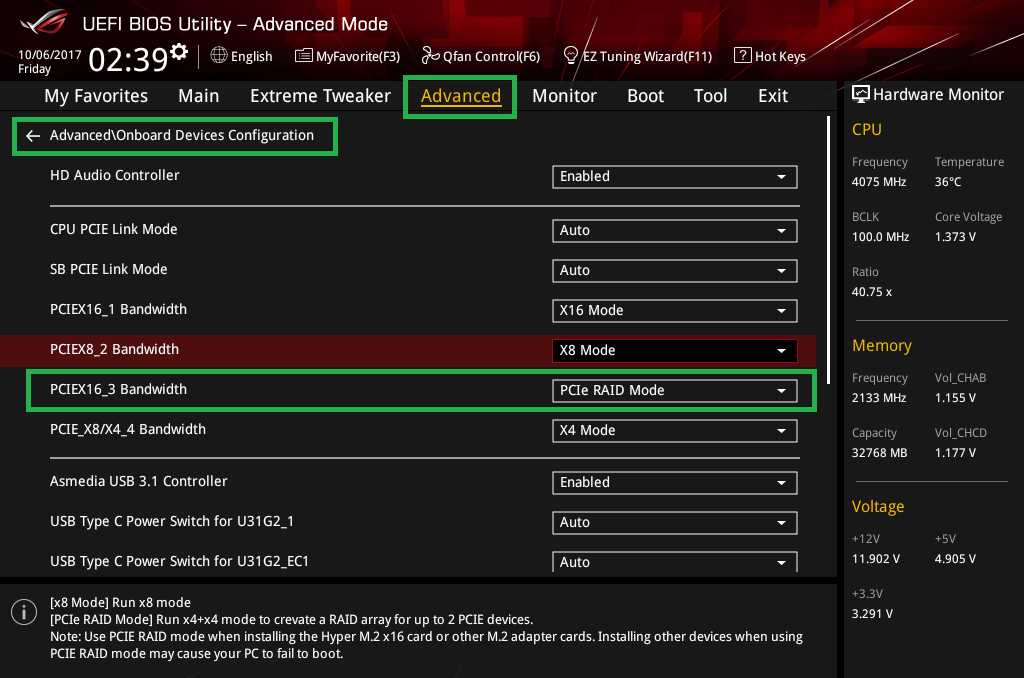
Task: Click the BCLK value 100.0 MHz
Action: [880, 236]
